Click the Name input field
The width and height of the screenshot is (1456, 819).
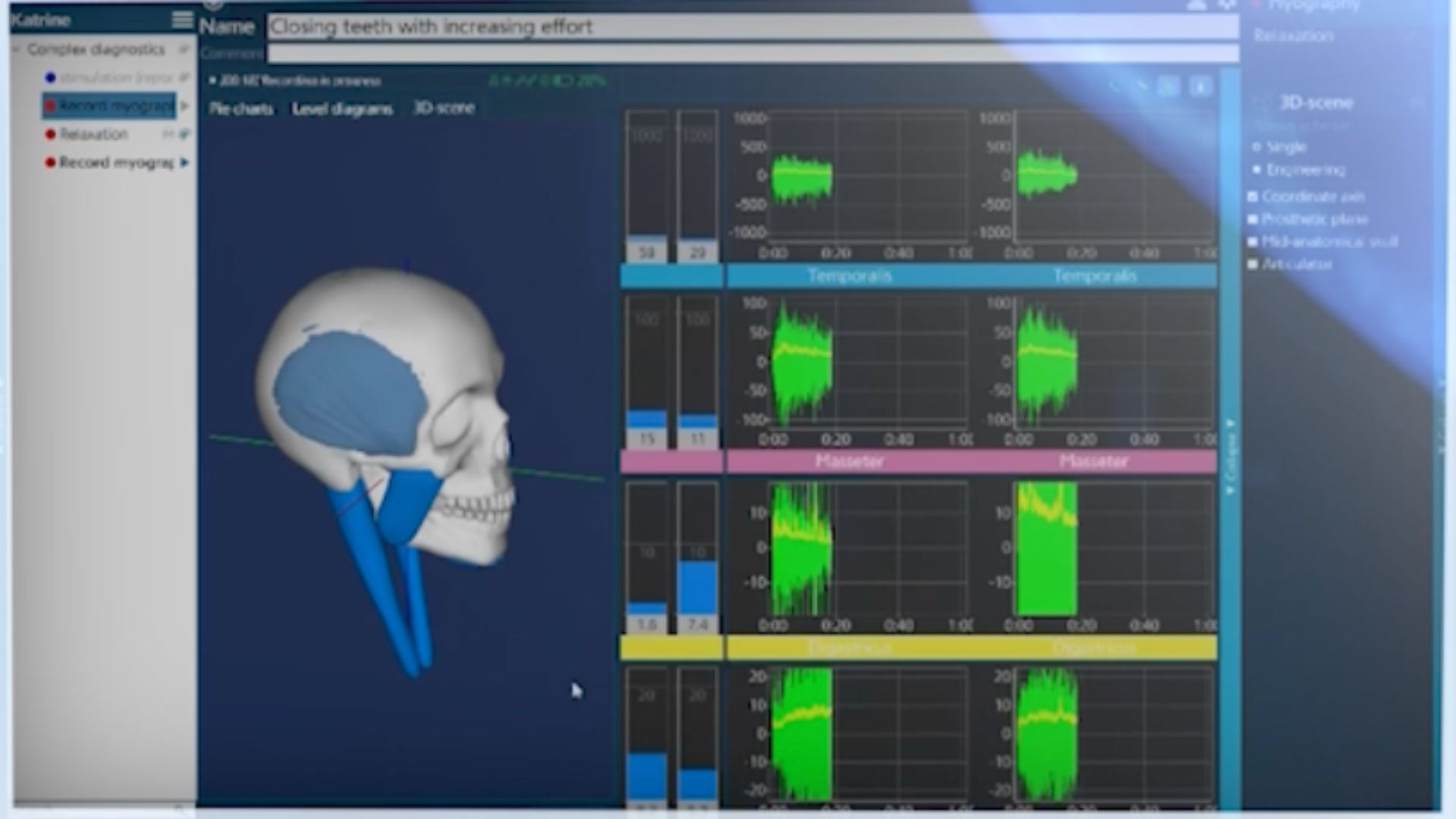(x=751, y=27)
